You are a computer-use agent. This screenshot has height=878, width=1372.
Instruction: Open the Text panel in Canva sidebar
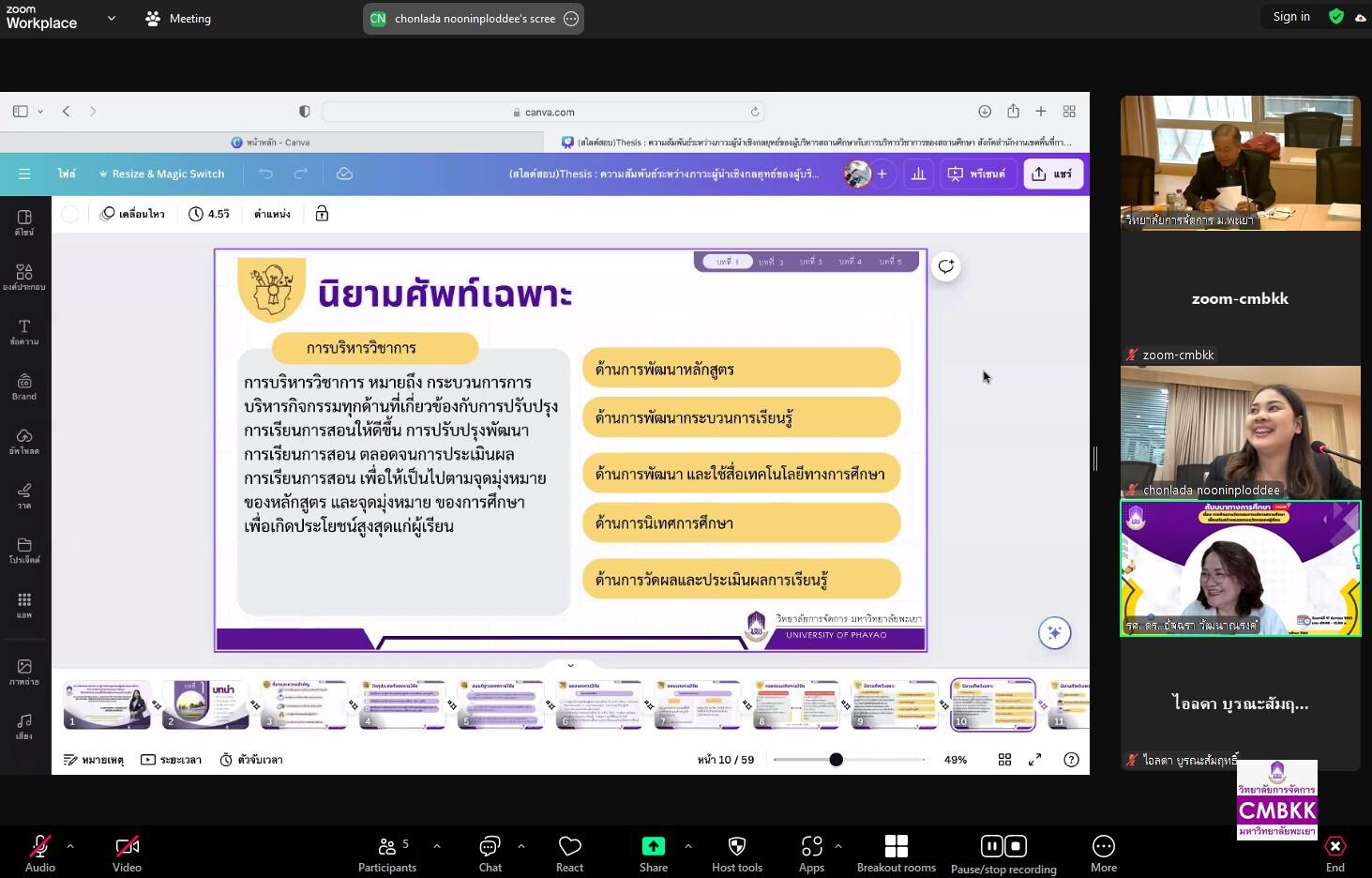[24, 332]
